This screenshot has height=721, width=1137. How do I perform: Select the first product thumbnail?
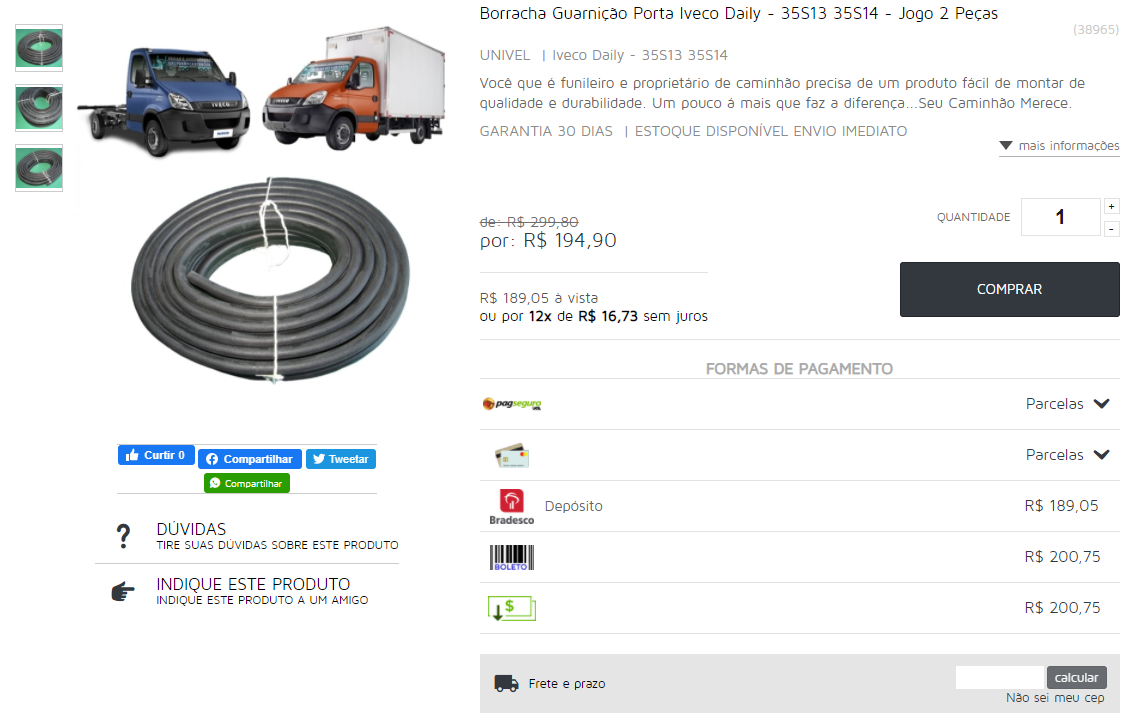click(39, 48)
